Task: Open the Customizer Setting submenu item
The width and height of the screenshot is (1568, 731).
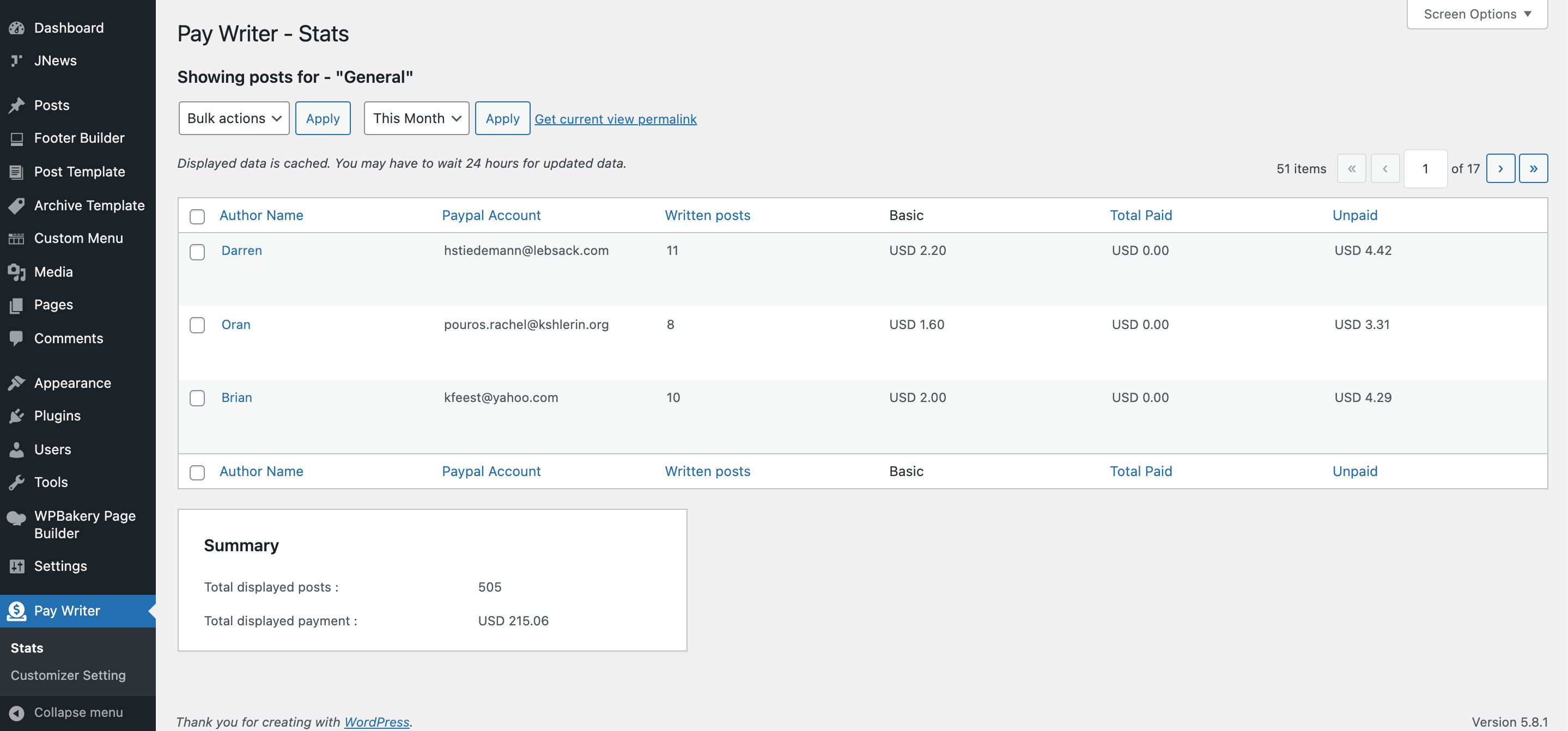Action: (68, 675)
